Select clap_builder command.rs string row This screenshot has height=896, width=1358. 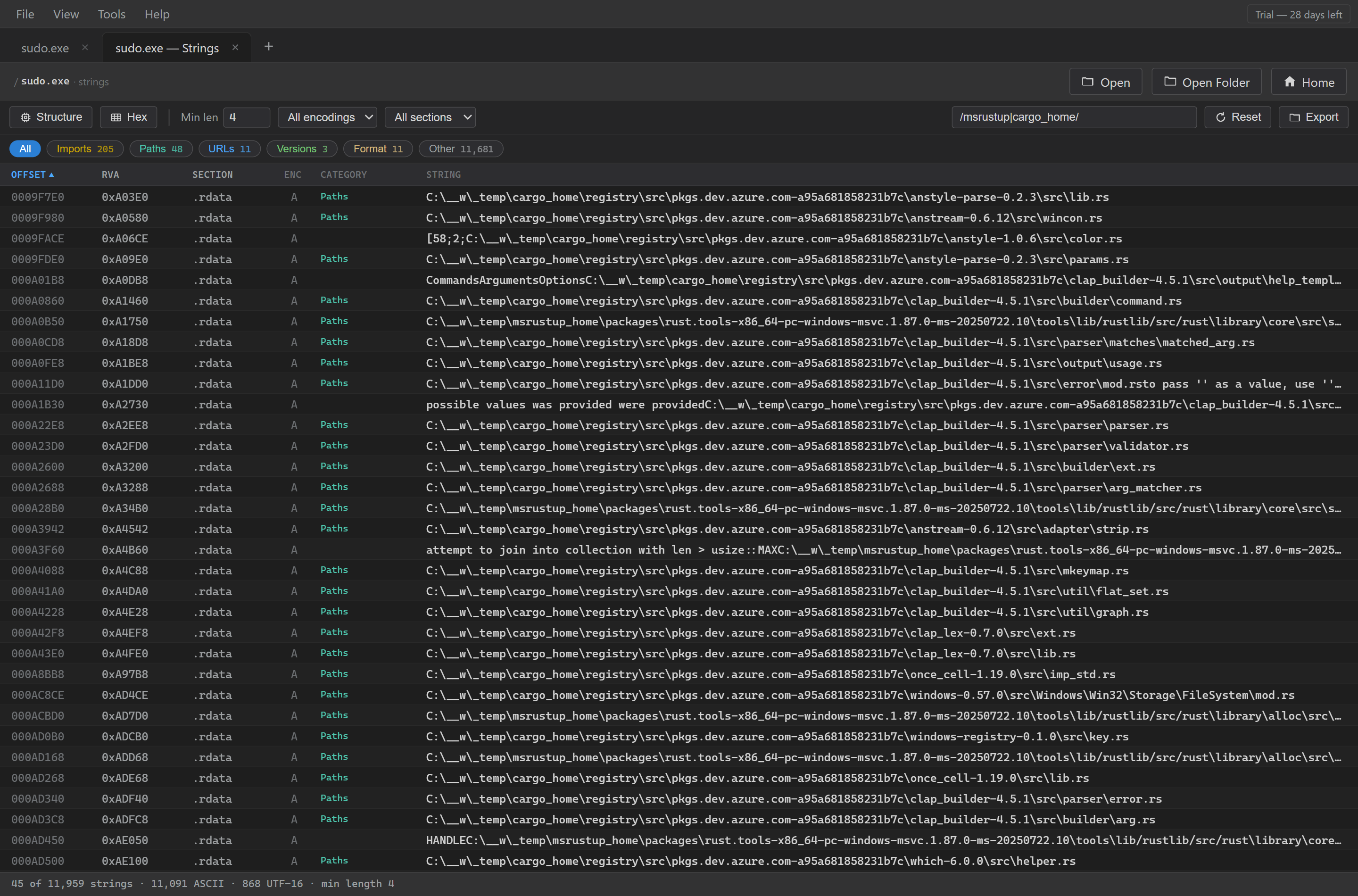(679, 300)
